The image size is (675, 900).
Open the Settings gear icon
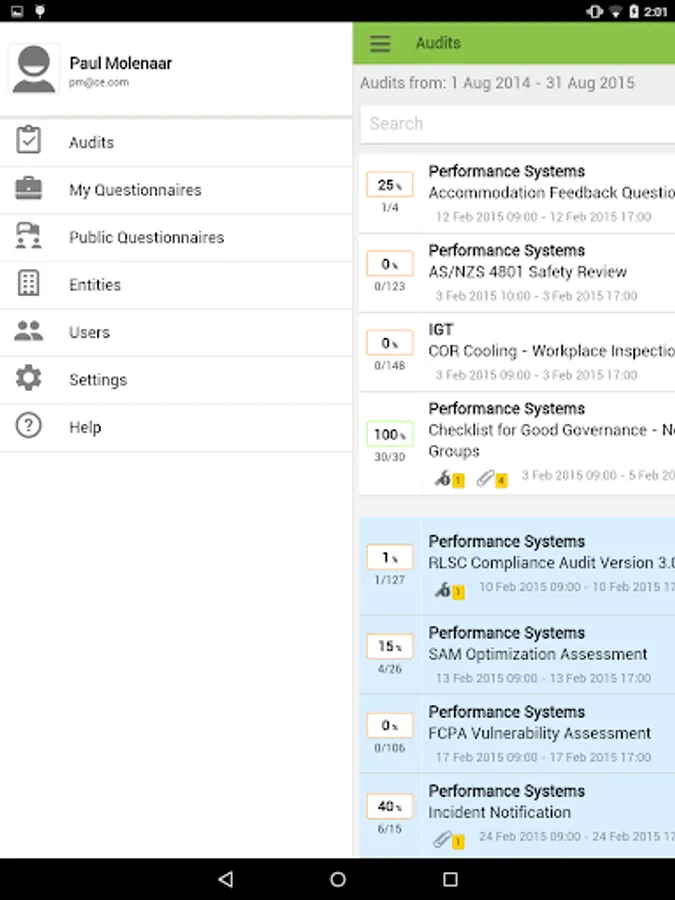(29, 379)
